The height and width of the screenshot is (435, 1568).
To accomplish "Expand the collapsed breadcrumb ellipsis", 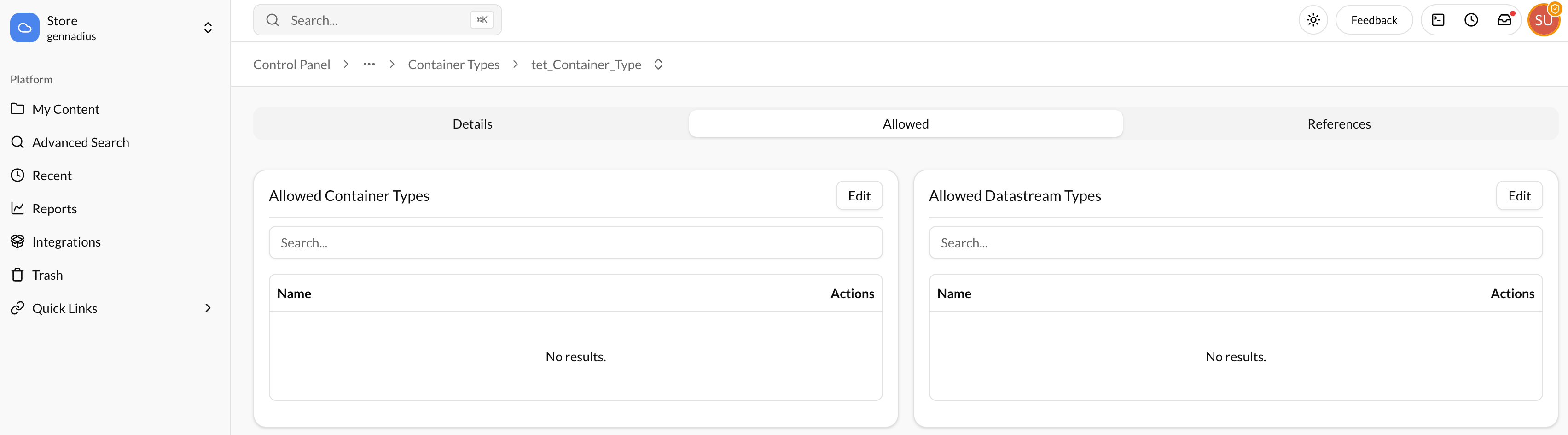I will (368, 64).
